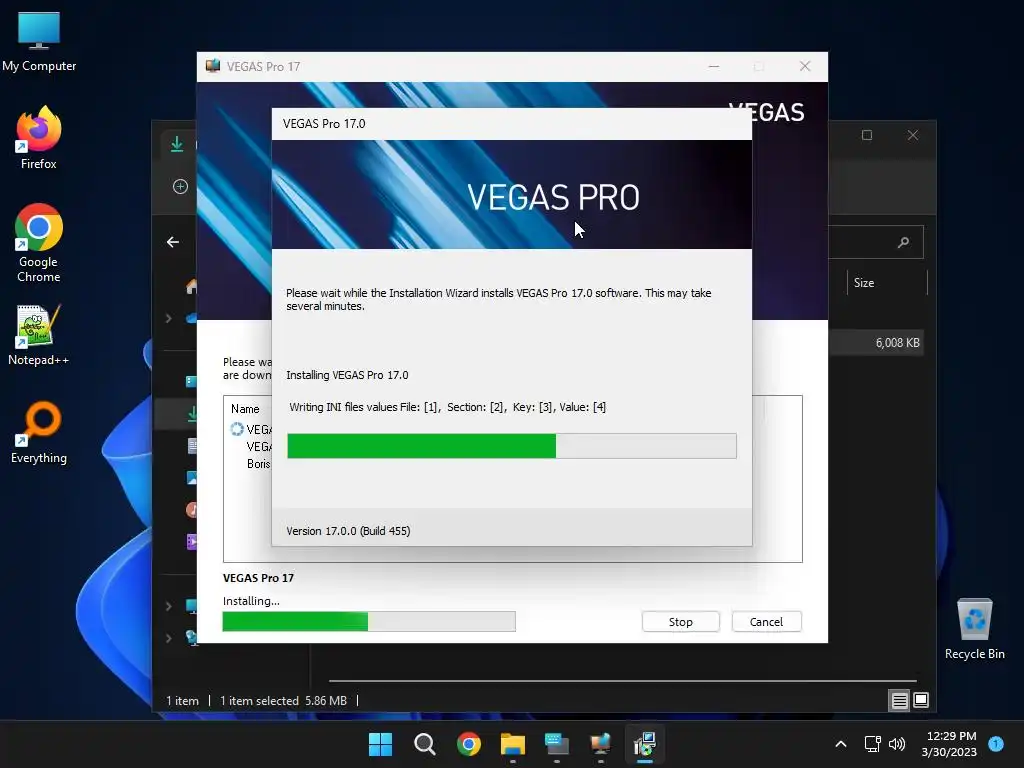This screenshot has width=1024, height=768.
Task: Click the Downloads tab icon in File Explorer
Action: tap(177, 144)
